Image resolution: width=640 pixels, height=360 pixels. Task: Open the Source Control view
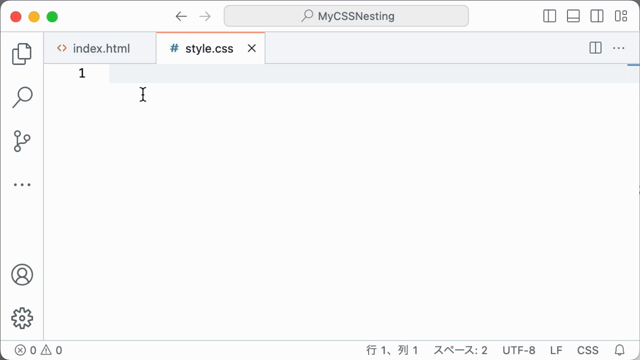[x=22, y=141]
